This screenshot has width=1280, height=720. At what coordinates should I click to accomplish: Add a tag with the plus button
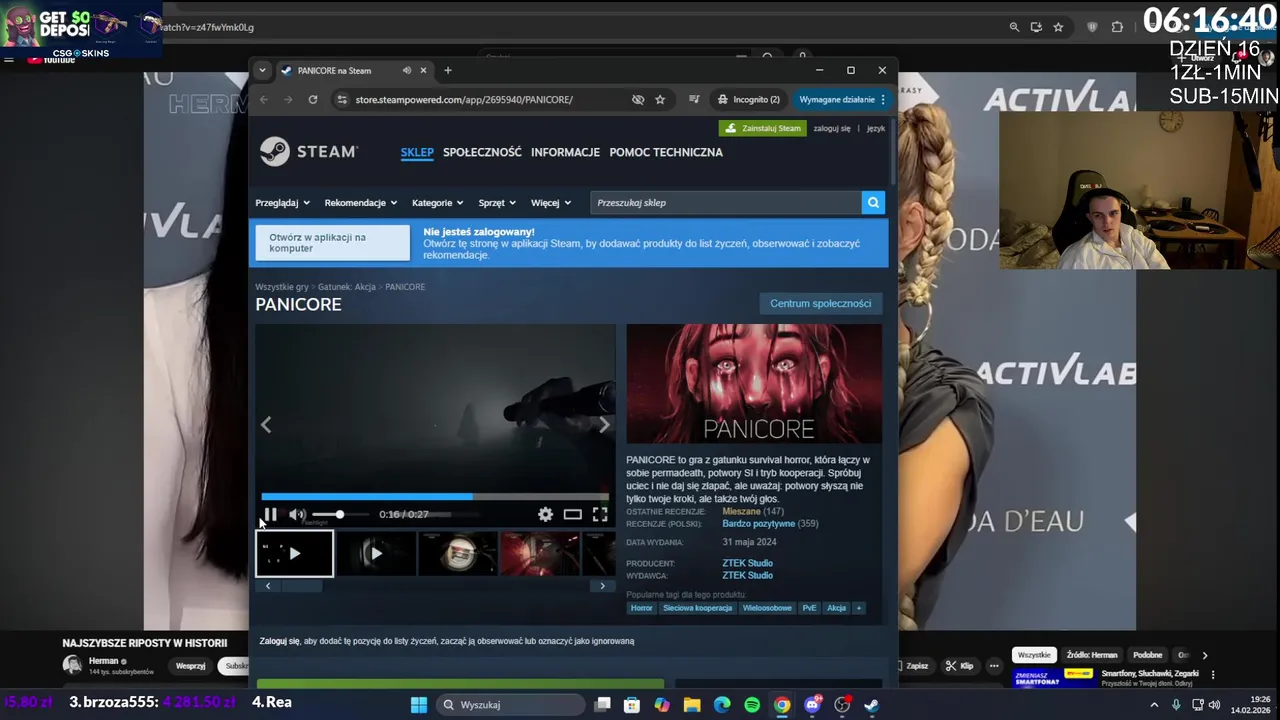[858, 608]
